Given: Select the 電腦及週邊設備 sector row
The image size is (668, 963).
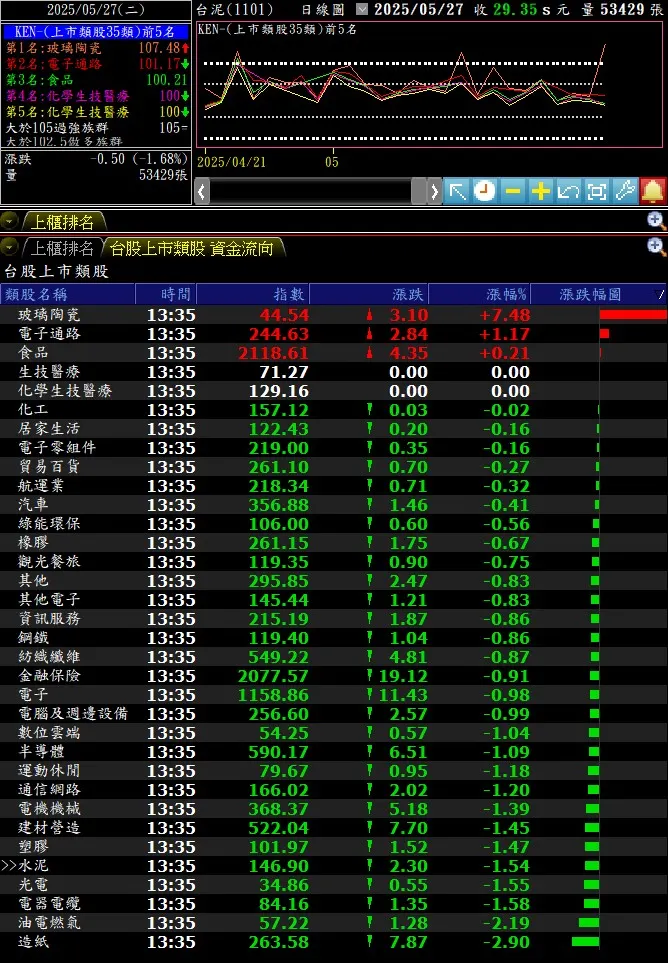Looking at the screenshot, I should [334, 714].
